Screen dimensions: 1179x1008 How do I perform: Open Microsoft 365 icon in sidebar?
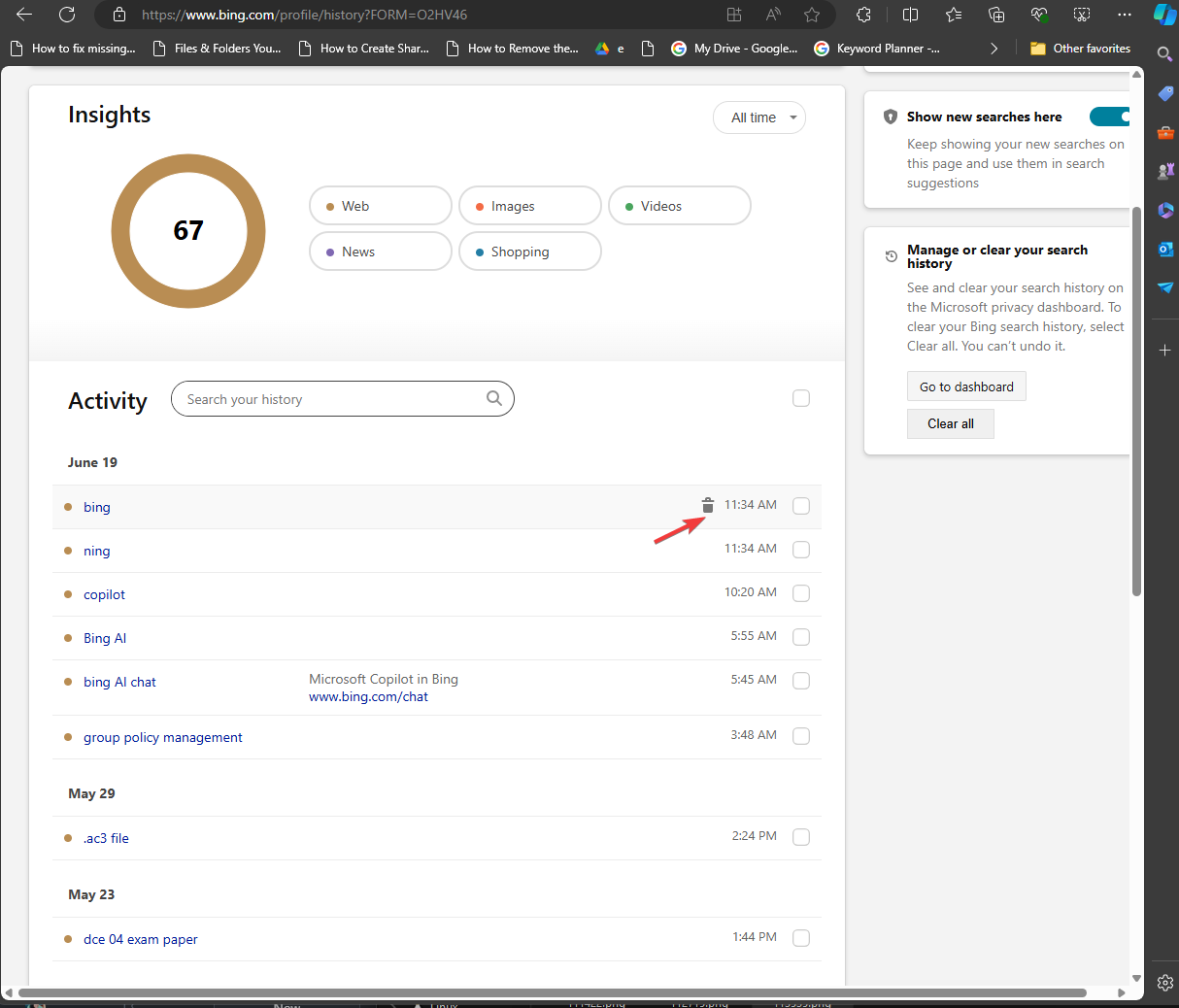[1165, 211]
